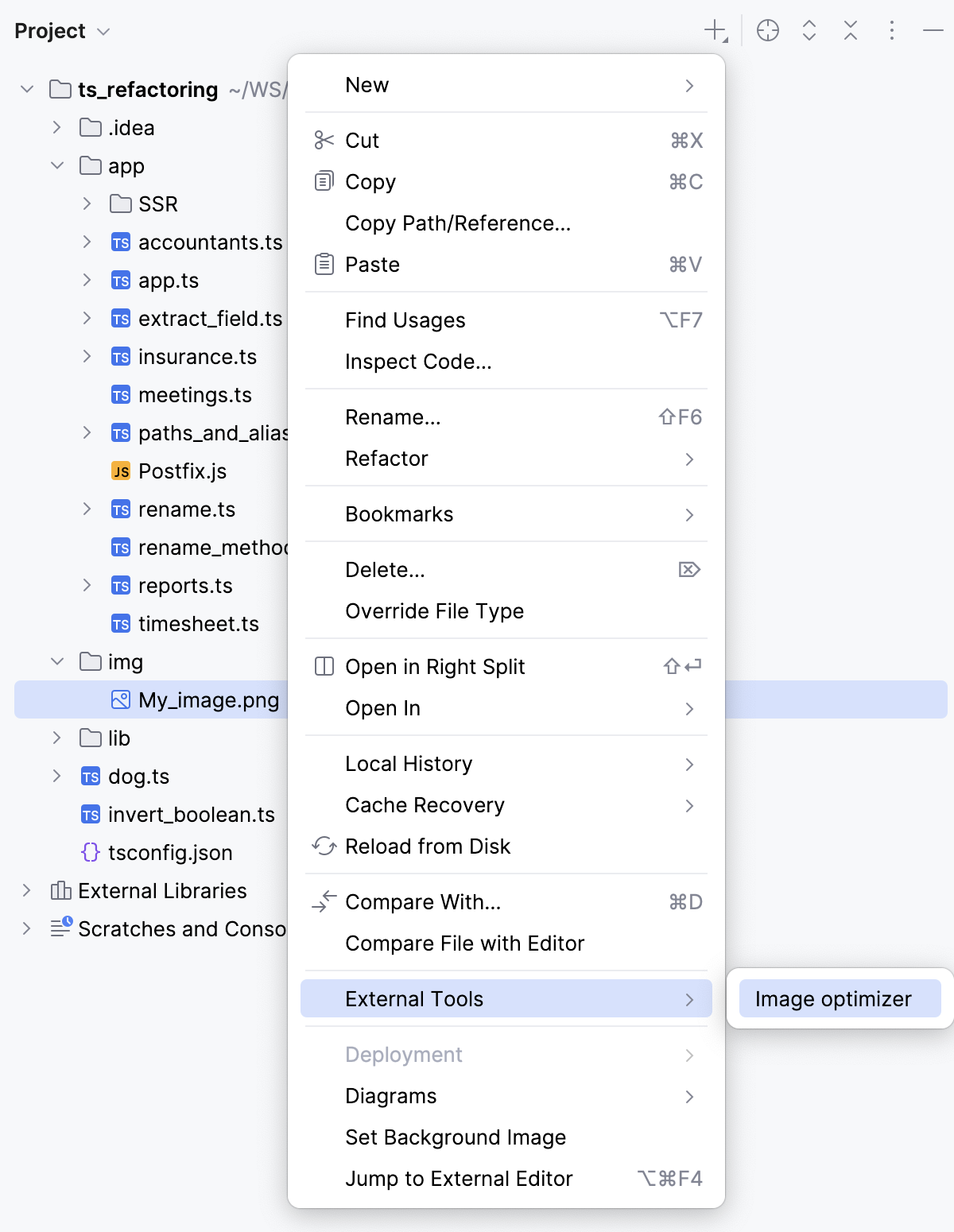Choose Rename from the context menu
This screenshot has width=954, height=1232.
tap(392, 416)
